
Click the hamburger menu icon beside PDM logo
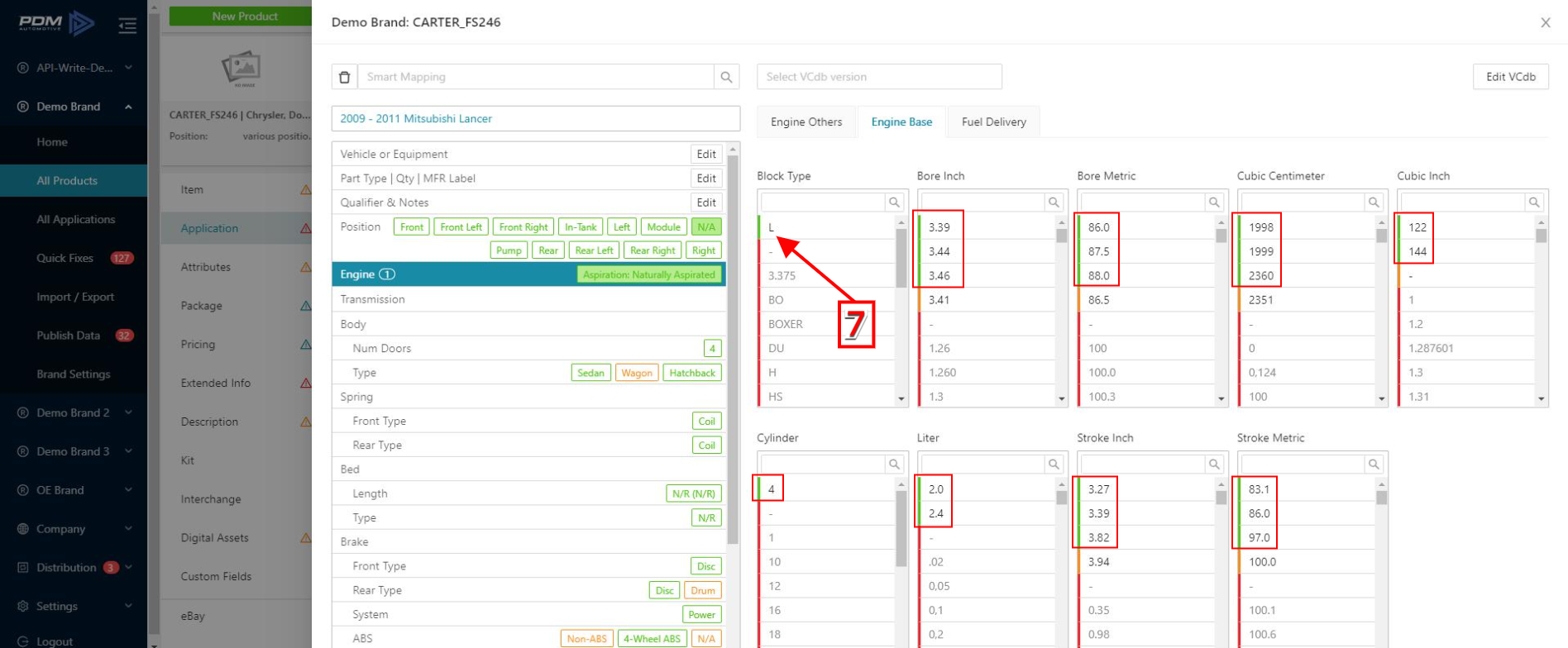tap(127, 26)
